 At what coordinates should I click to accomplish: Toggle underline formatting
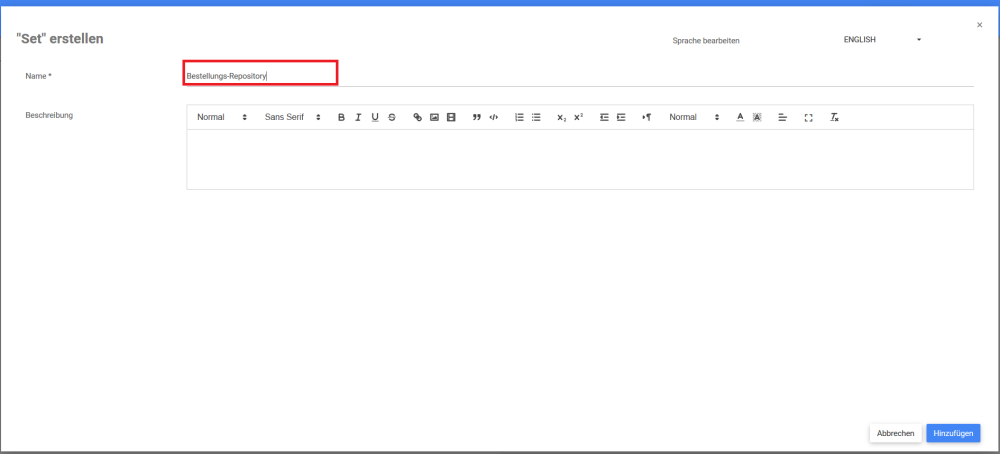375,117
